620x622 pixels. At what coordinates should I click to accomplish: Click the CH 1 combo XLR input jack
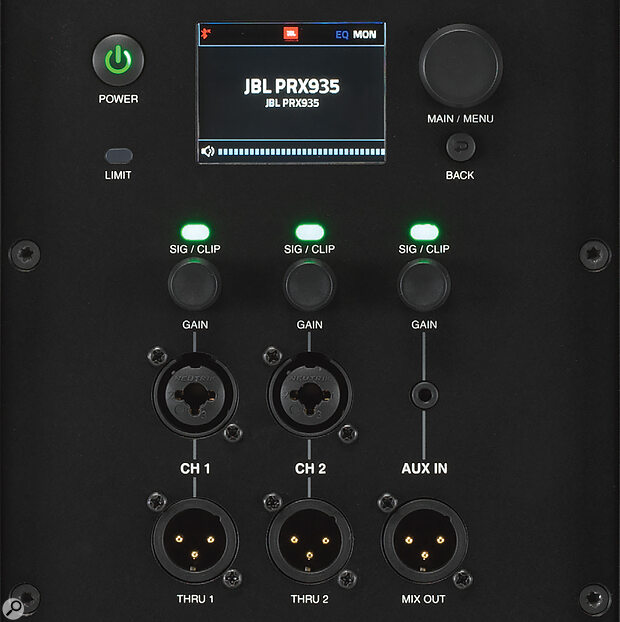pyautogui.click(x=195, y=395)
